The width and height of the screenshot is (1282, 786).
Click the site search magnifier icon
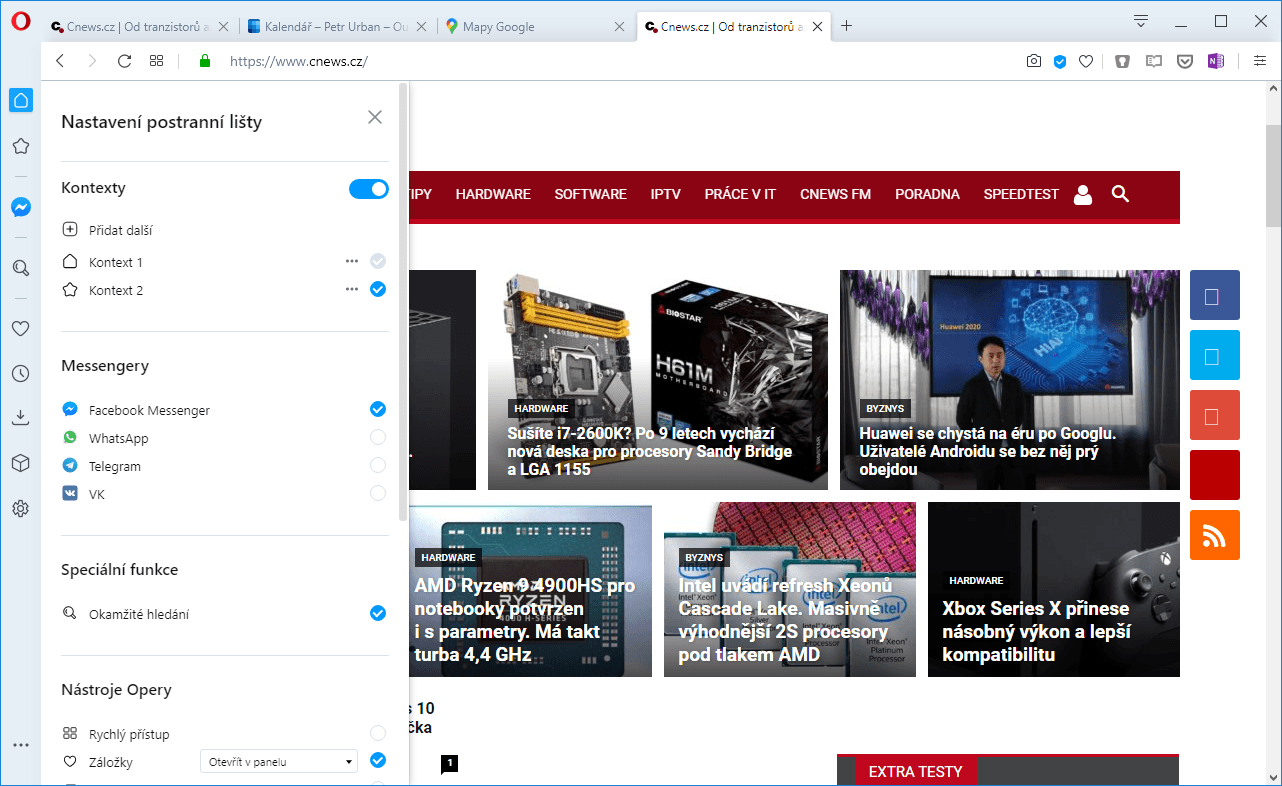[1120, 194]
